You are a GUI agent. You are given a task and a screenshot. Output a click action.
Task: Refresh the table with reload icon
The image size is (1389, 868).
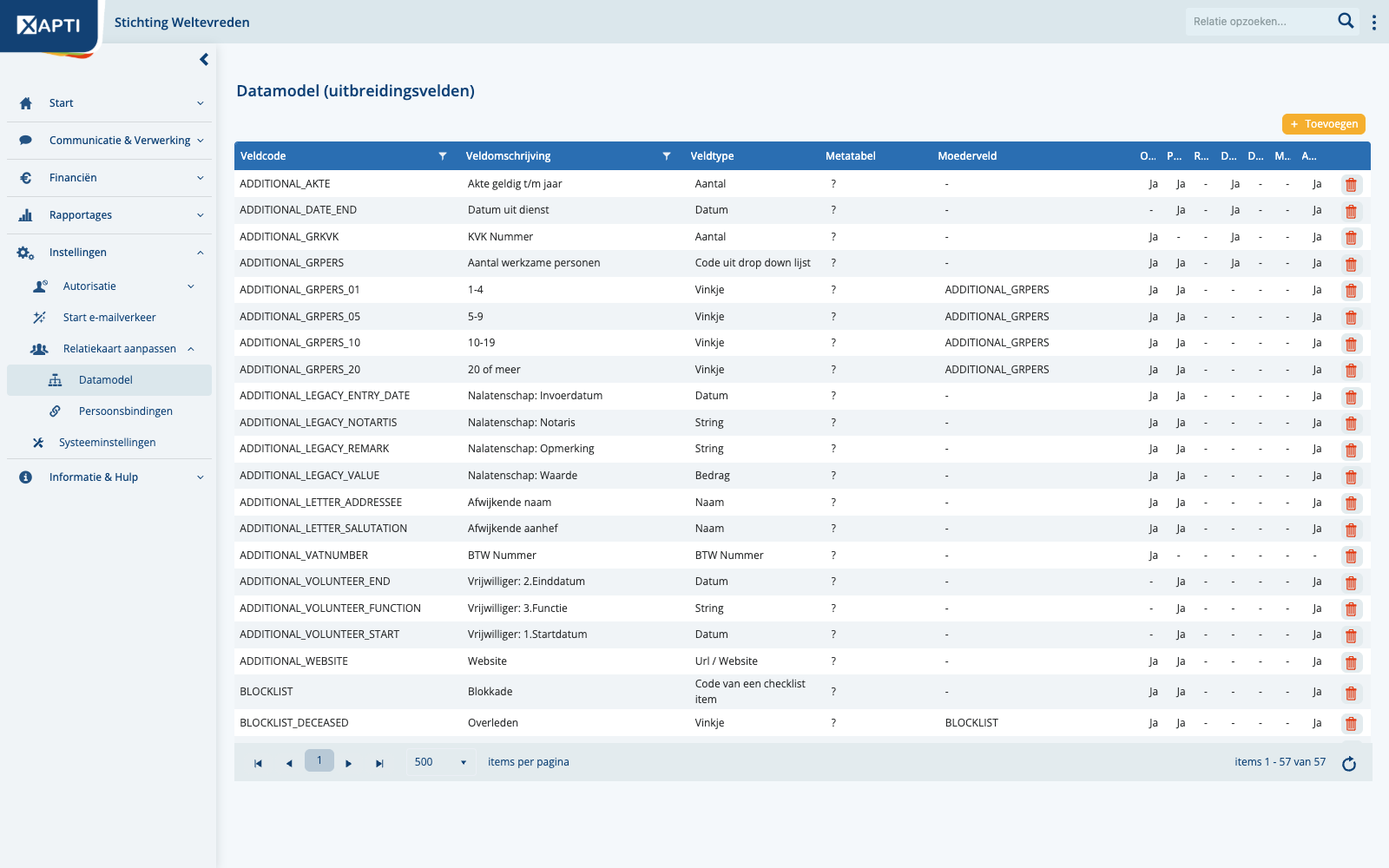(x=1349, y=764)
